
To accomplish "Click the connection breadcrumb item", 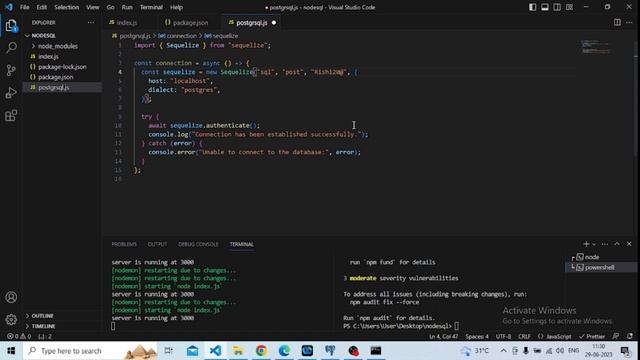I will pos(178,36).
